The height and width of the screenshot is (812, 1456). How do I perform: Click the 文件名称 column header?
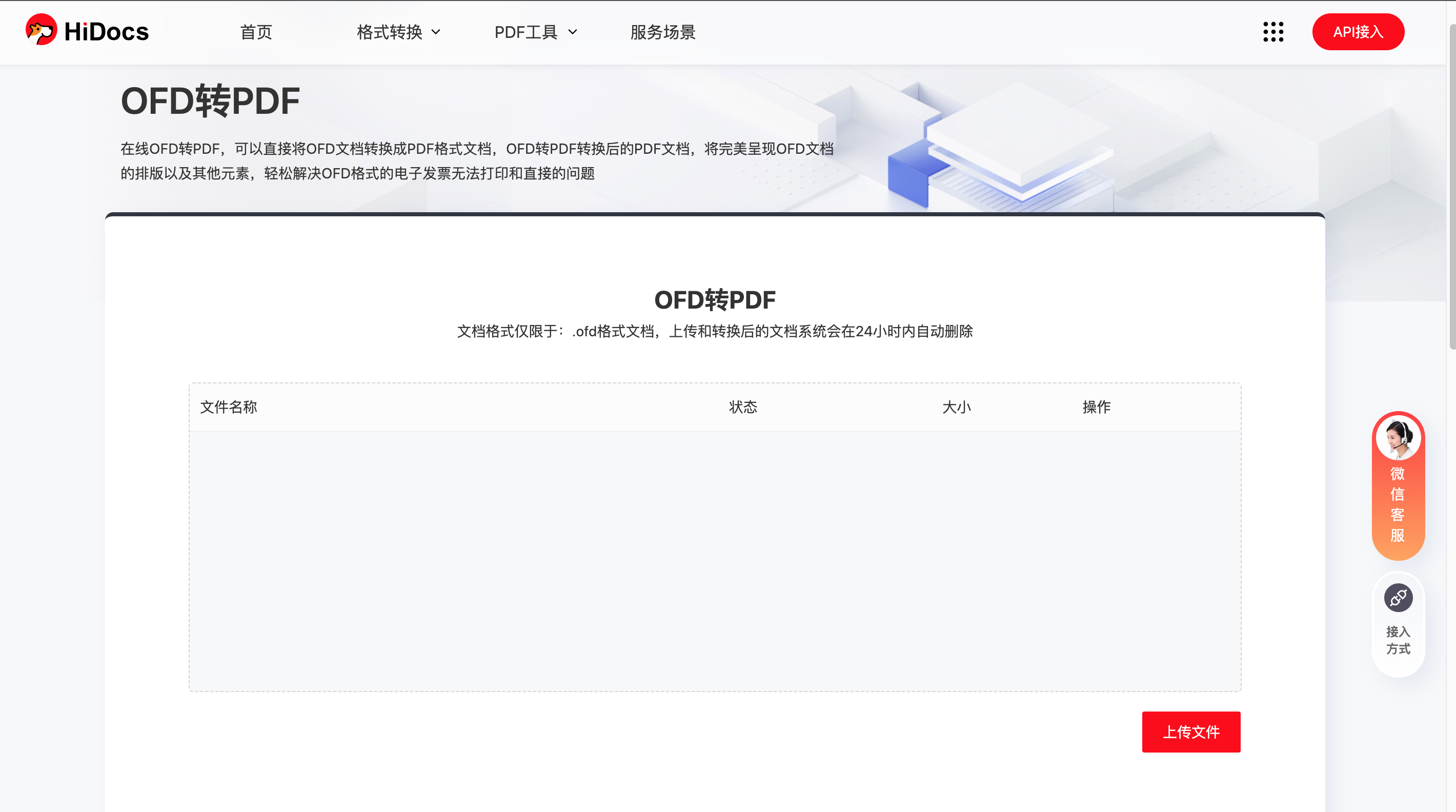(228, 407)
